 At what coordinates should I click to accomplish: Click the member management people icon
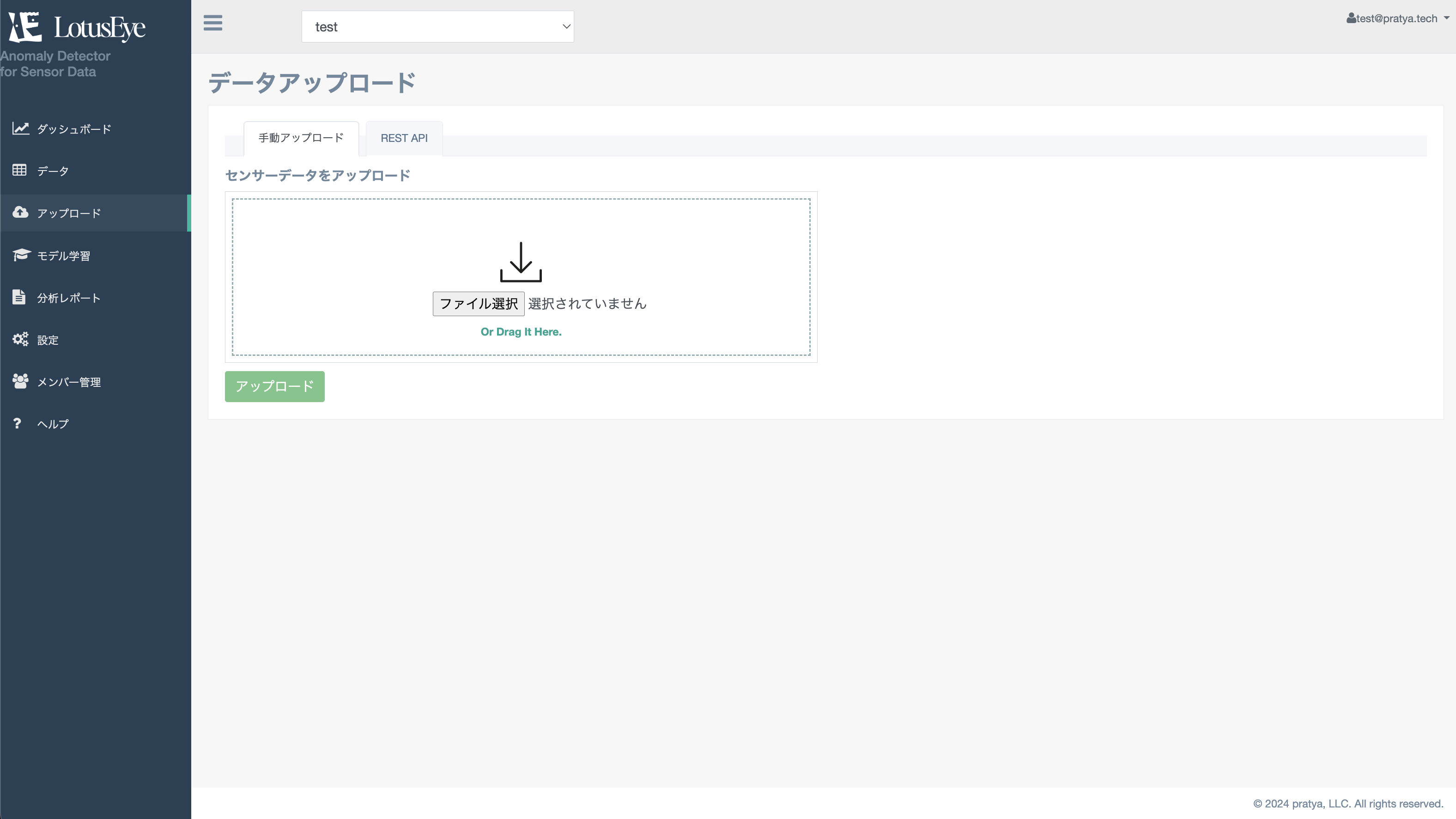coord(20,381)
